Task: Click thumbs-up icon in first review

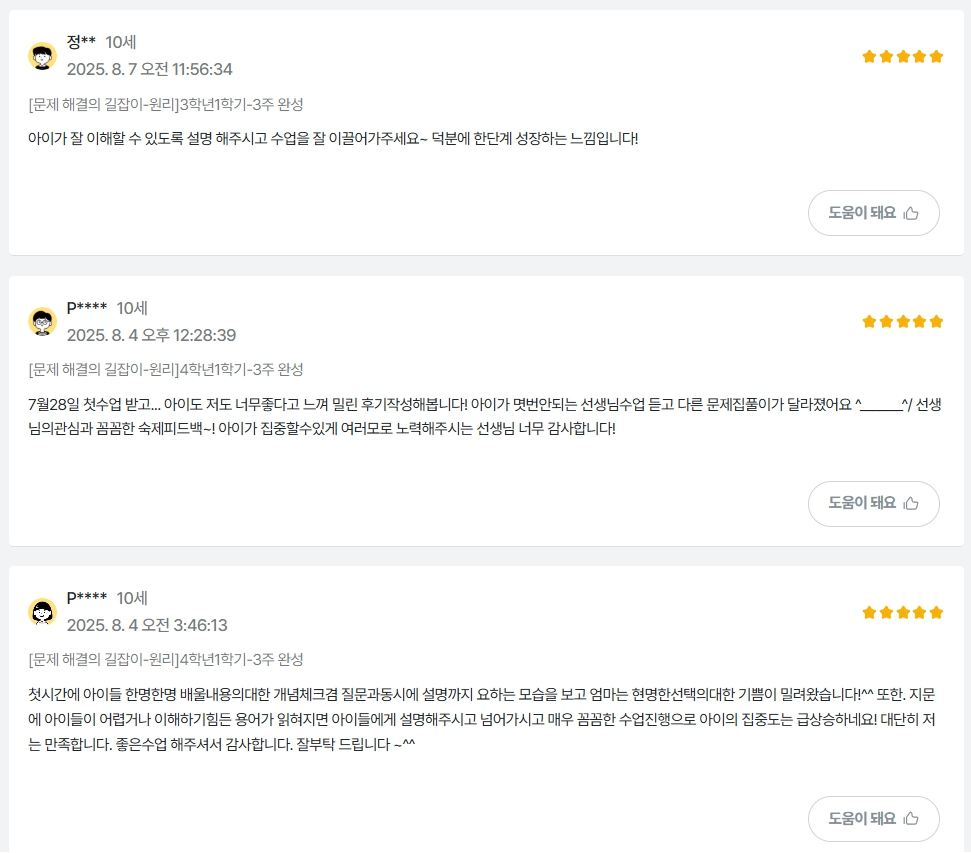Action: 910,213
